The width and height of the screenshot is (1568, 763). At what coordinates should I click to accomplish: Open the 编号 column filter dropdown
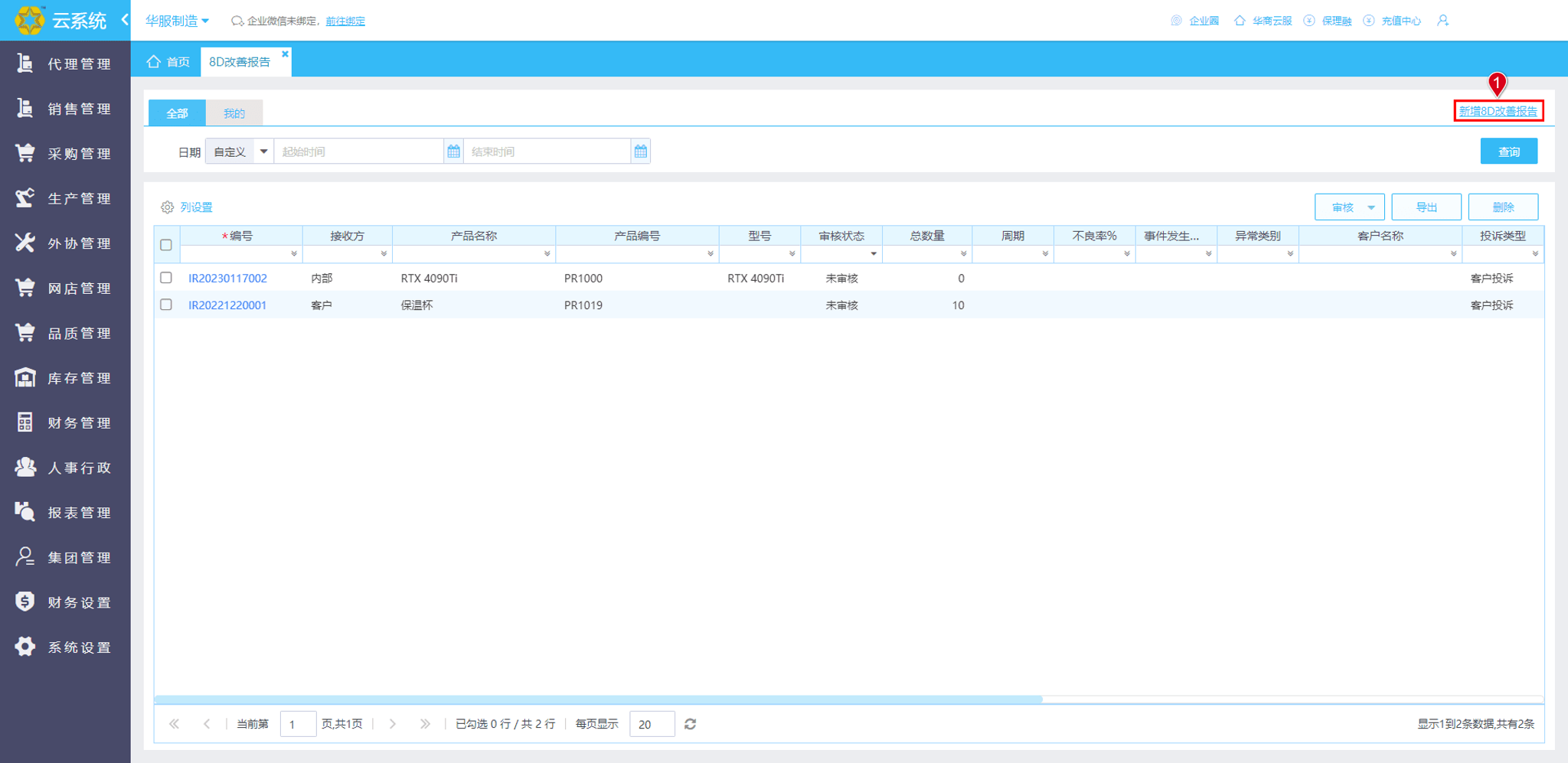294,254
